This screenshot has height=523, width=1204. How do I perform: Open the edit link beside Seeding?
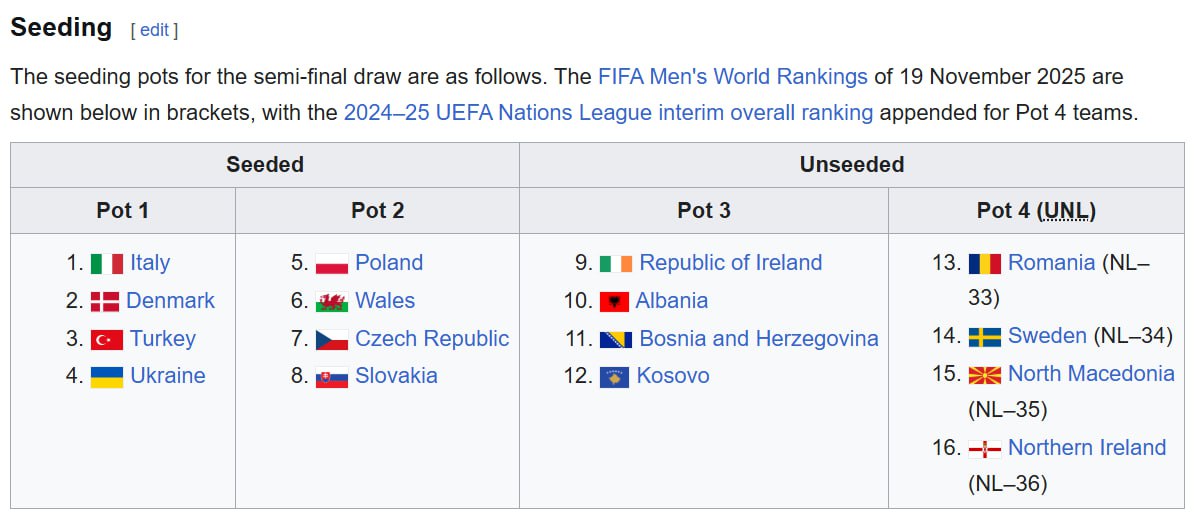click(x=154, y=30)
